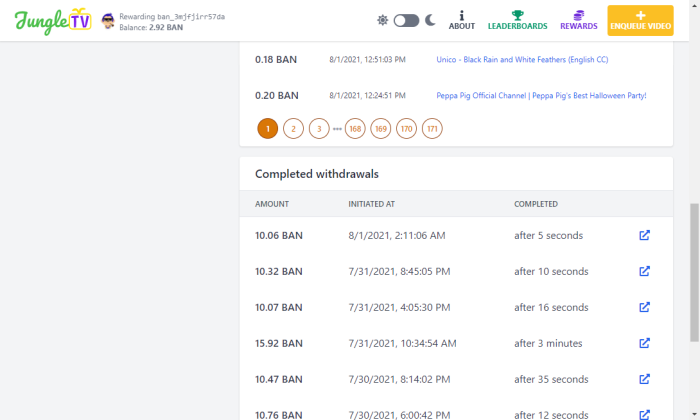
Task: Click the moon dark-mode icon
Action: click(430, 20)
